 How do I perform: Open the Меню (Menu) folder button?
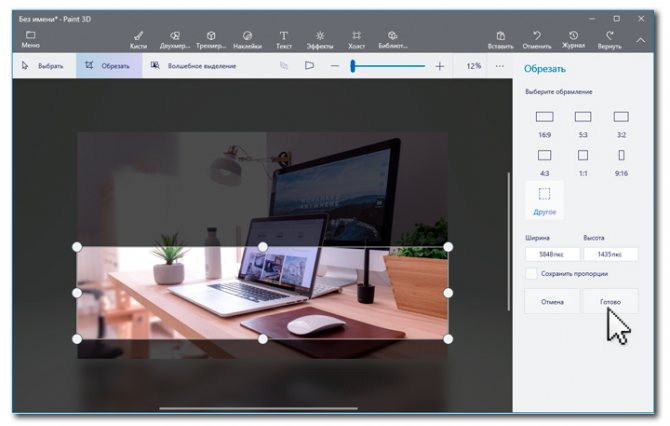[x=31, y=39]
